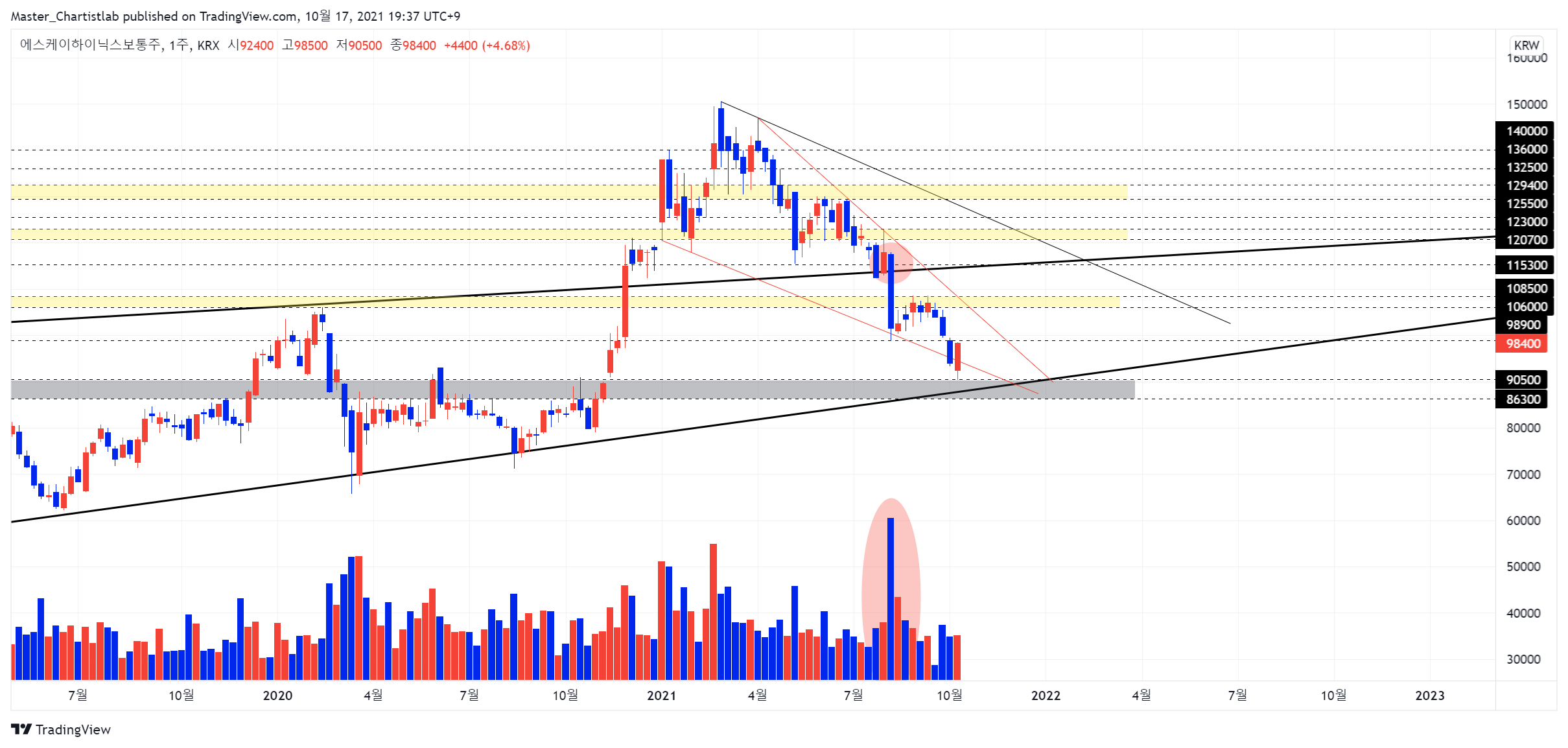This screenshot has height=748, width=1568.
Task: Click the close price value 종98400
Action: 413,45
